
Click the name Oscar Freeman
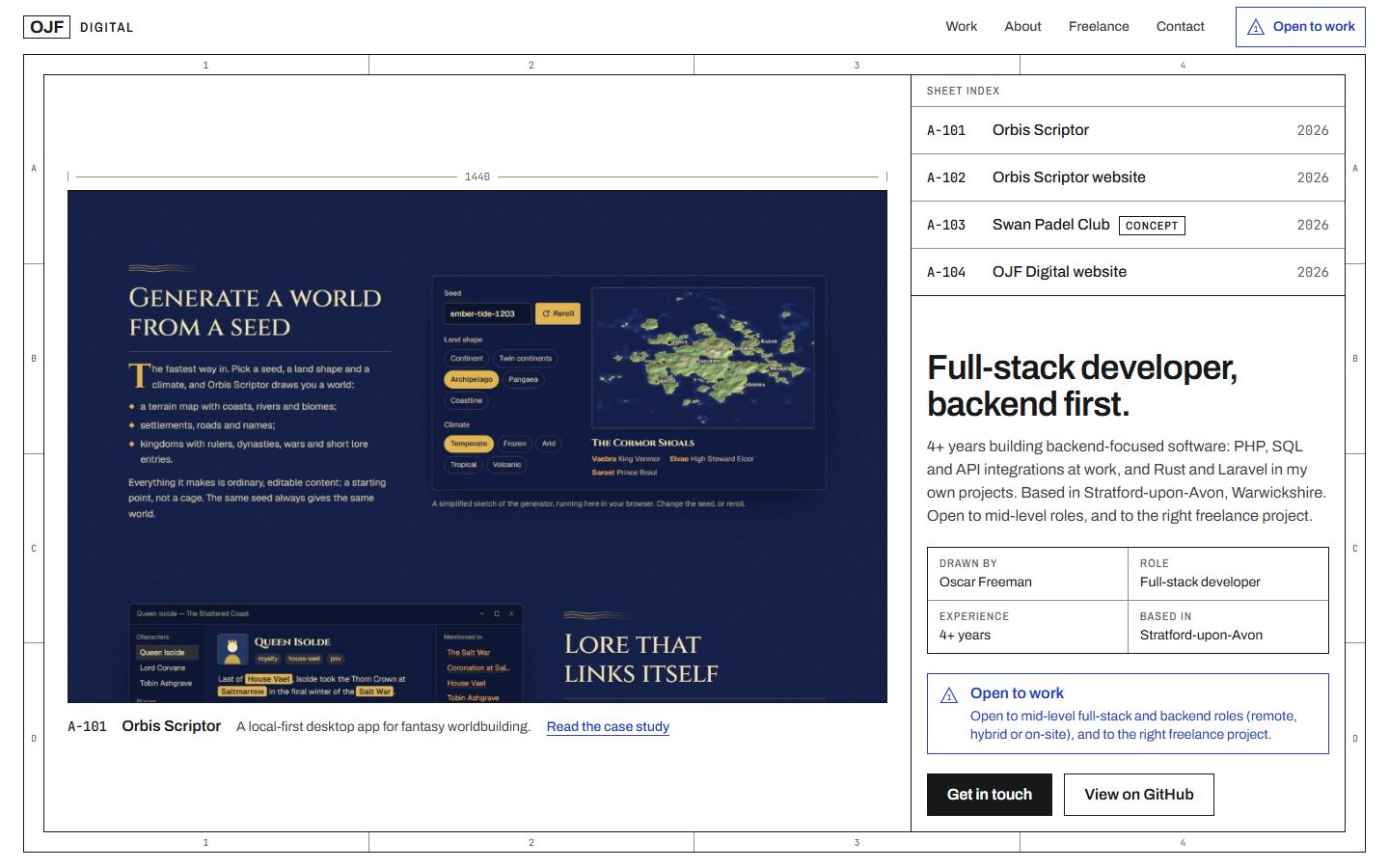coord(986,582)
